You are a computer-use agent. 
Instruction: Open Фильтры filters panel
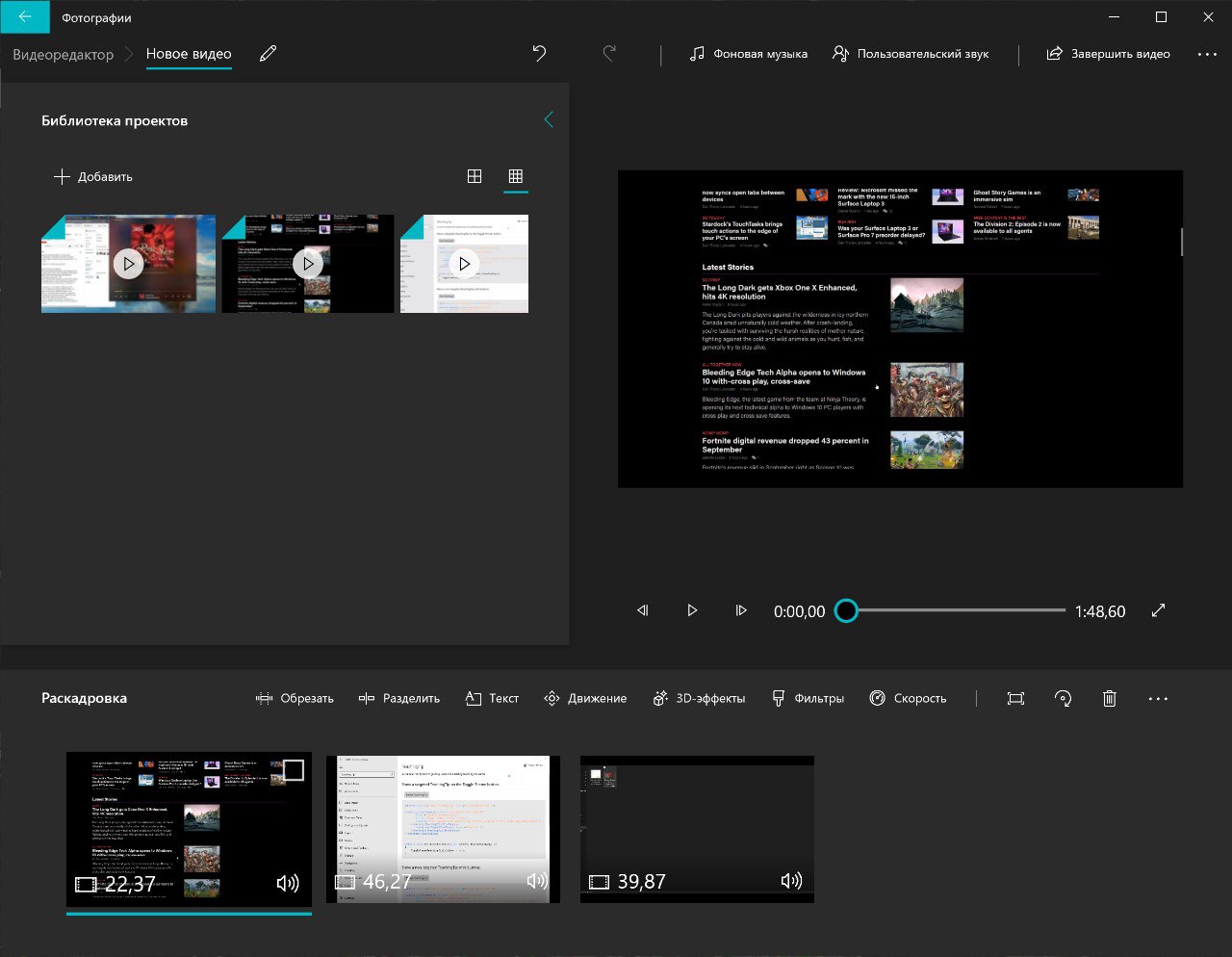click(x=808, y=698)
